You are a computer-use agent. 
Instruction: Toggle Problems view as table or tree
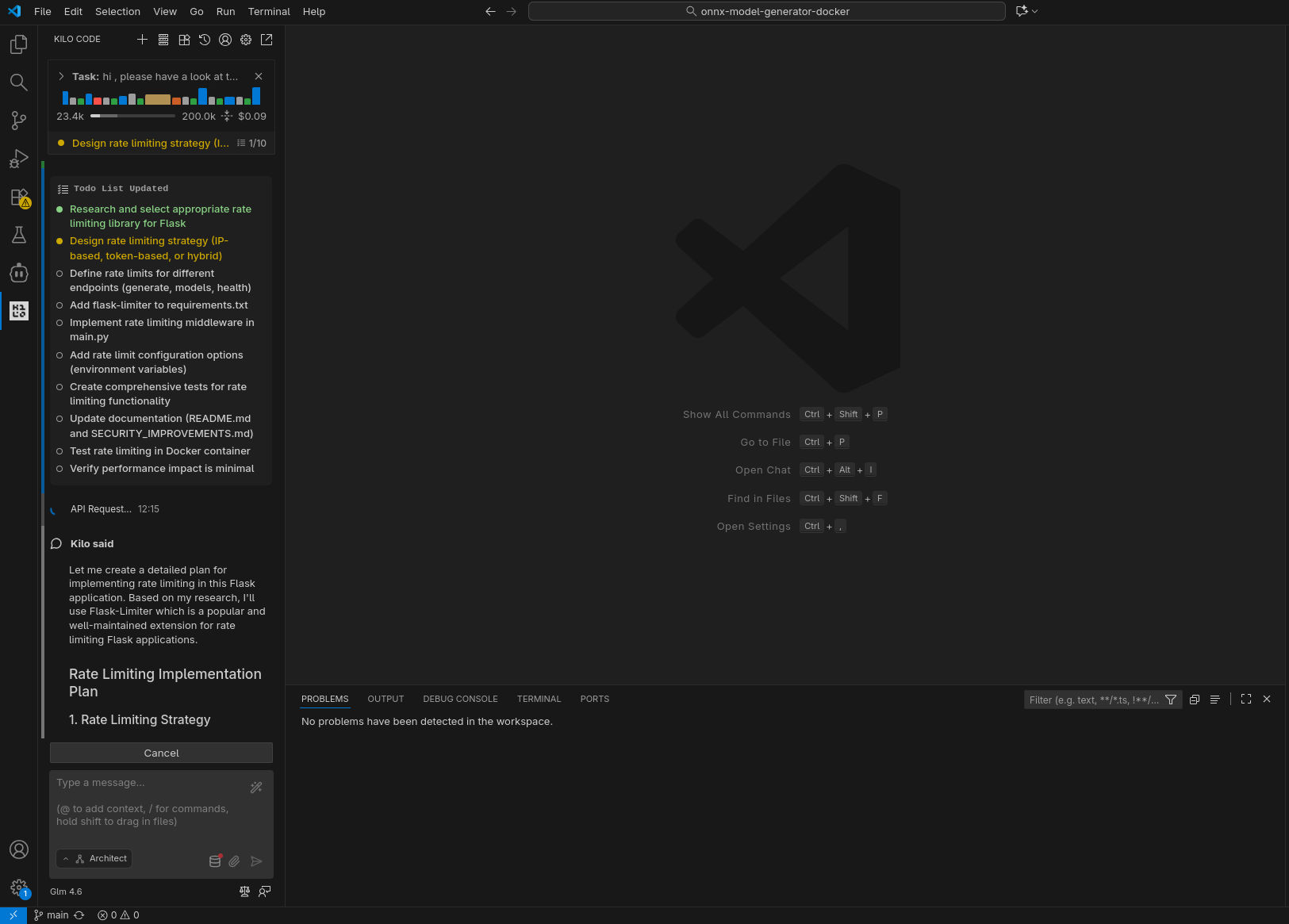coord(1214,699)
